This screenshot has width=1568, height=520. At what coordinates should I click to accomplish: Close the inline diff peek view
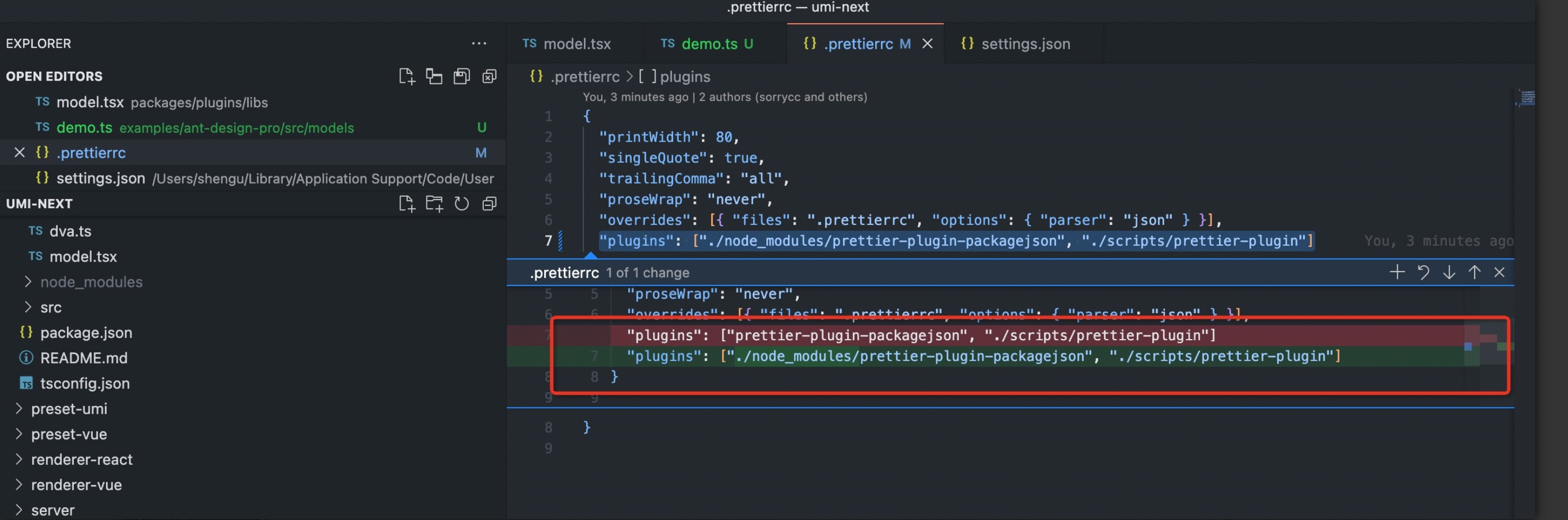pyautogui.click(x=1499, y=272)
